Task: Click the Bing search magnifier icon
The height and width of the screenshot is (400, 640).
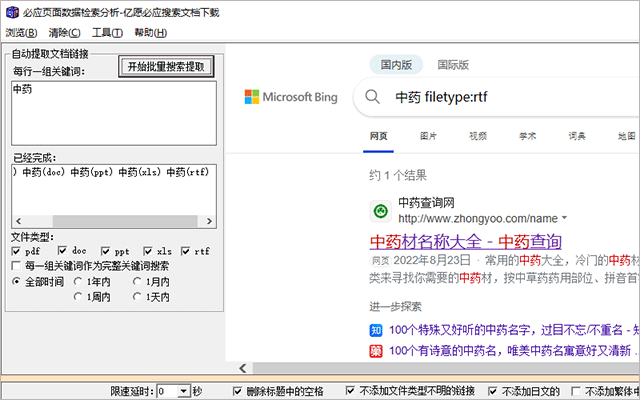Action: pyautogui.click(x=372, y=97)
